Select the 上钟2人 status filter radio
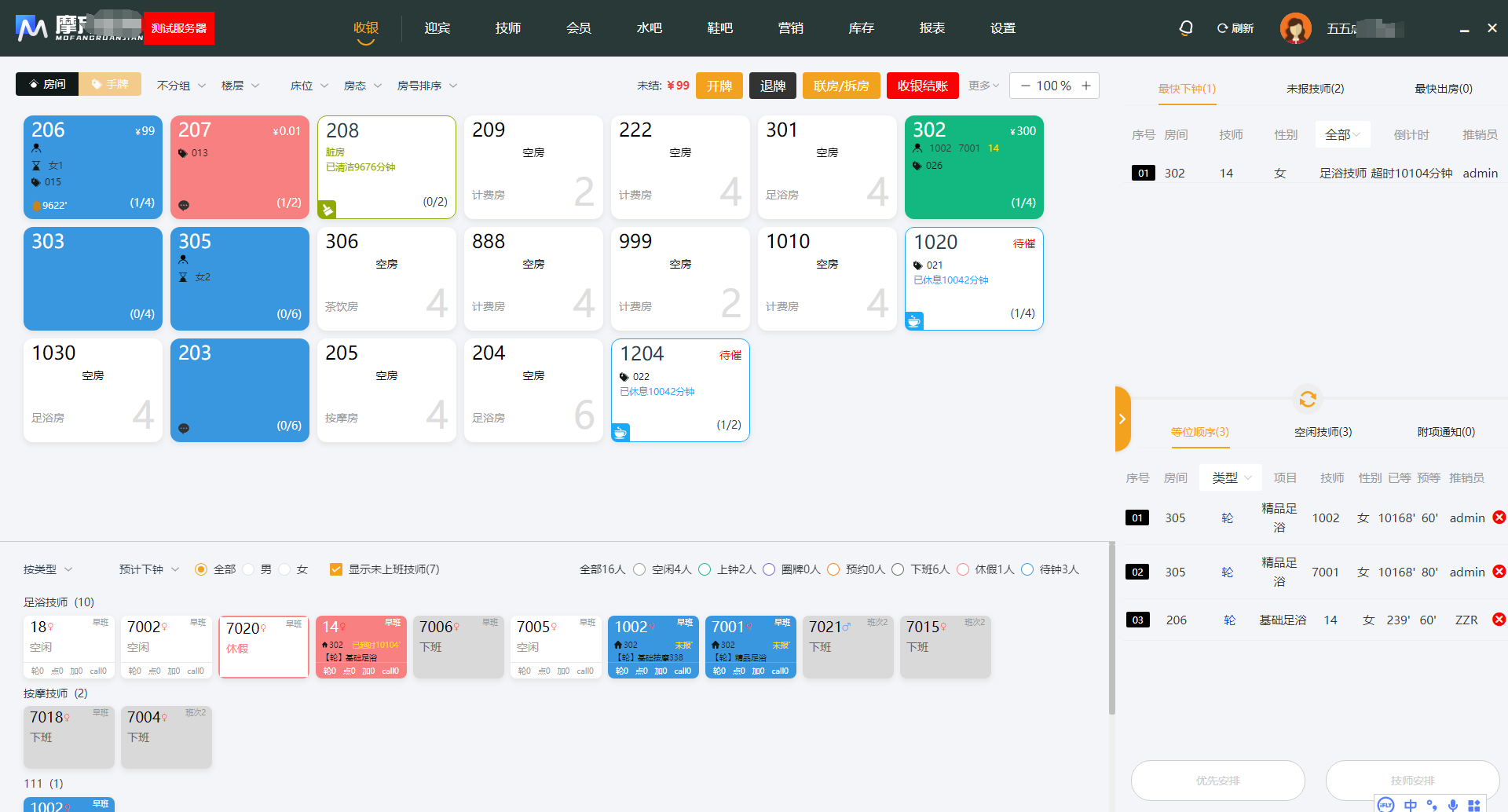The height and width of the screenshot is (812, 1508). (704, 569)
